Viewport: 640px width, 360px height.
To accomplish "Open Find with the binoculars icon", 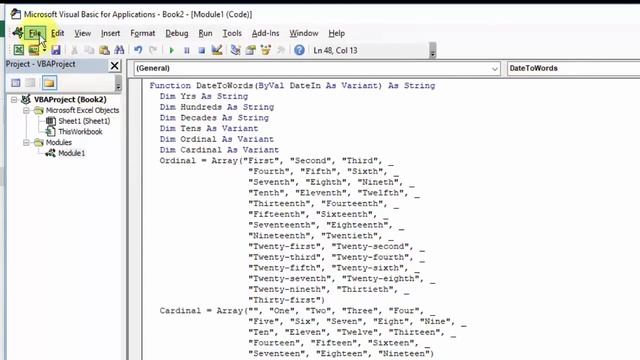I will pyautogui.click(x=119, y=50).
